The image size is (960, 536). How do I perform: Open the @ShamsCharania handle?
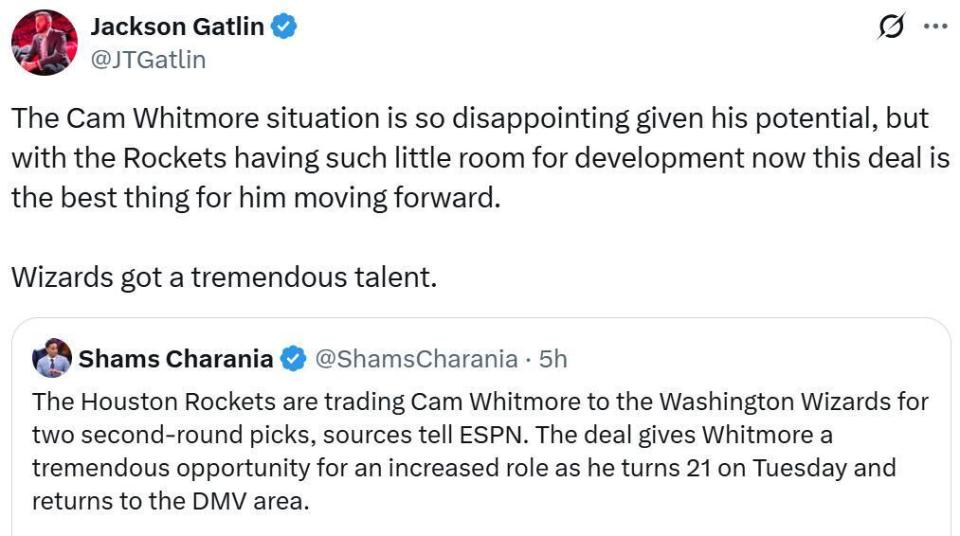416,359
